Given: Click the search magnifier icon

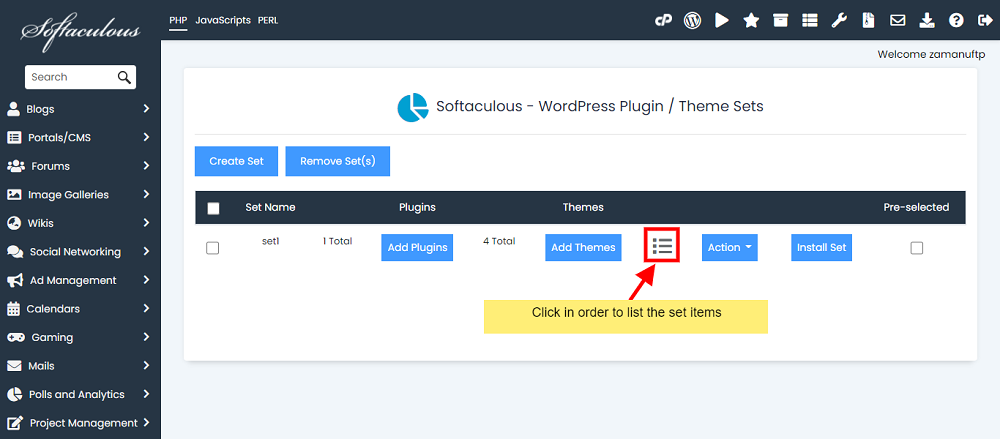Looking at the screenshot, I should (124, 77).
